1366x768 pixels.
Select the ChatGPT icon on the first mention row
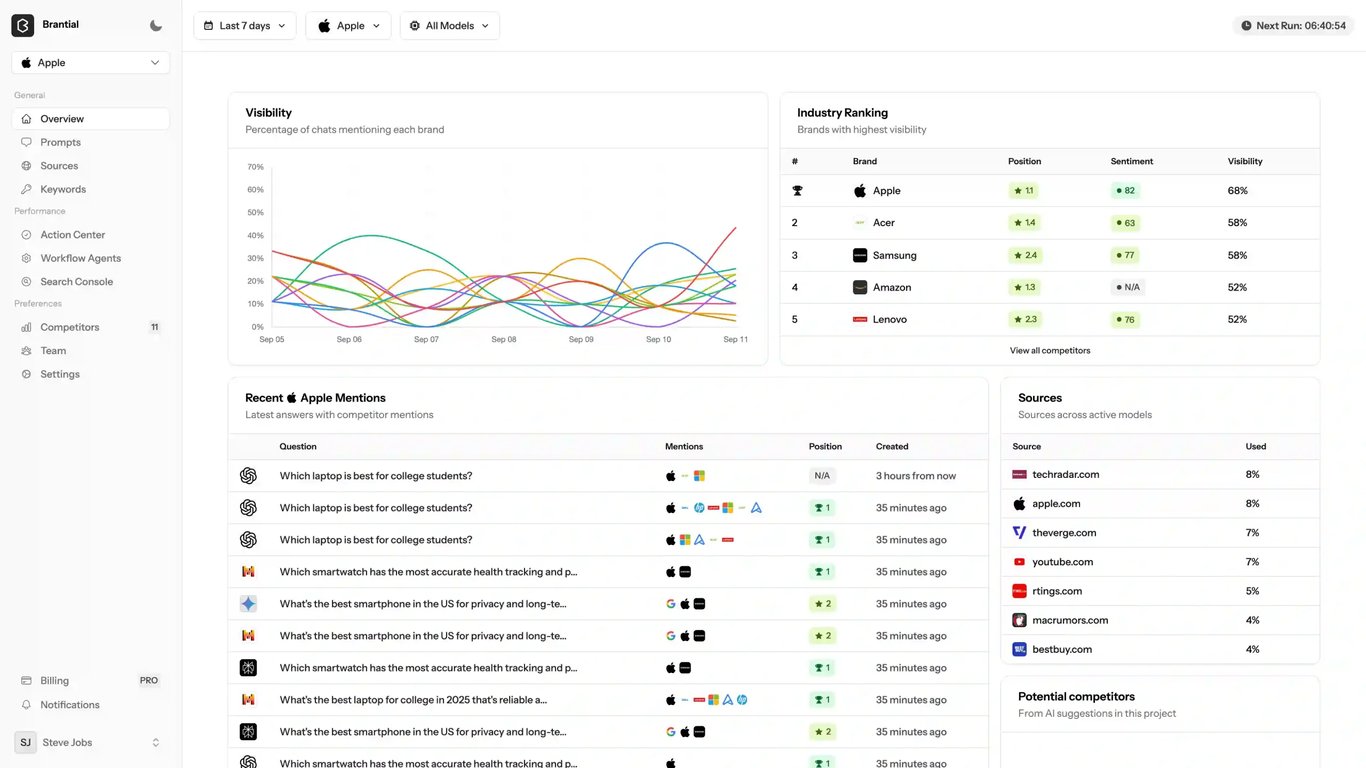pyautogui.click(x=248, y=475)
